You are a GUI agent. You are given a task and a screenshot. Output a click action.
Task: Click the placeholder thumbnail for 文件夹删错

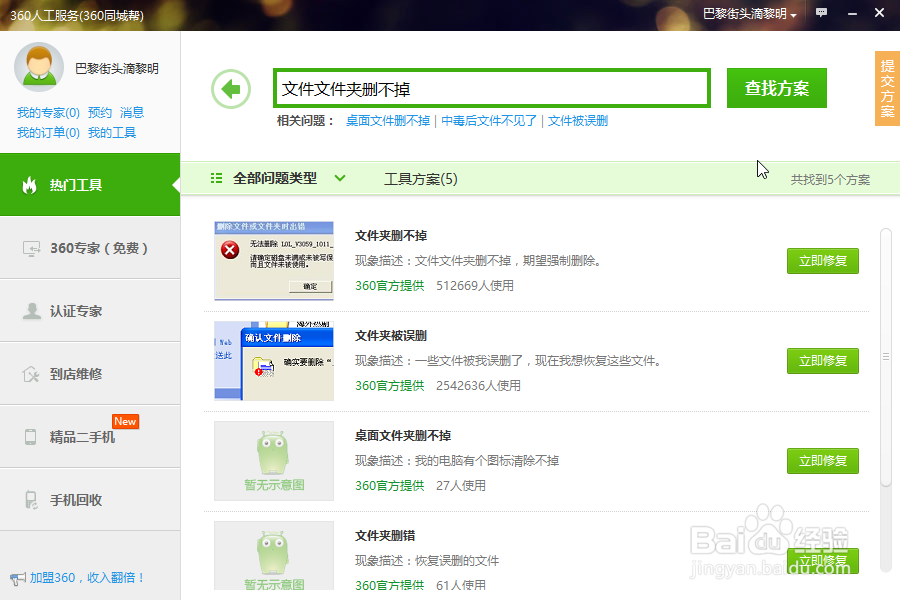tap(274, 556)
